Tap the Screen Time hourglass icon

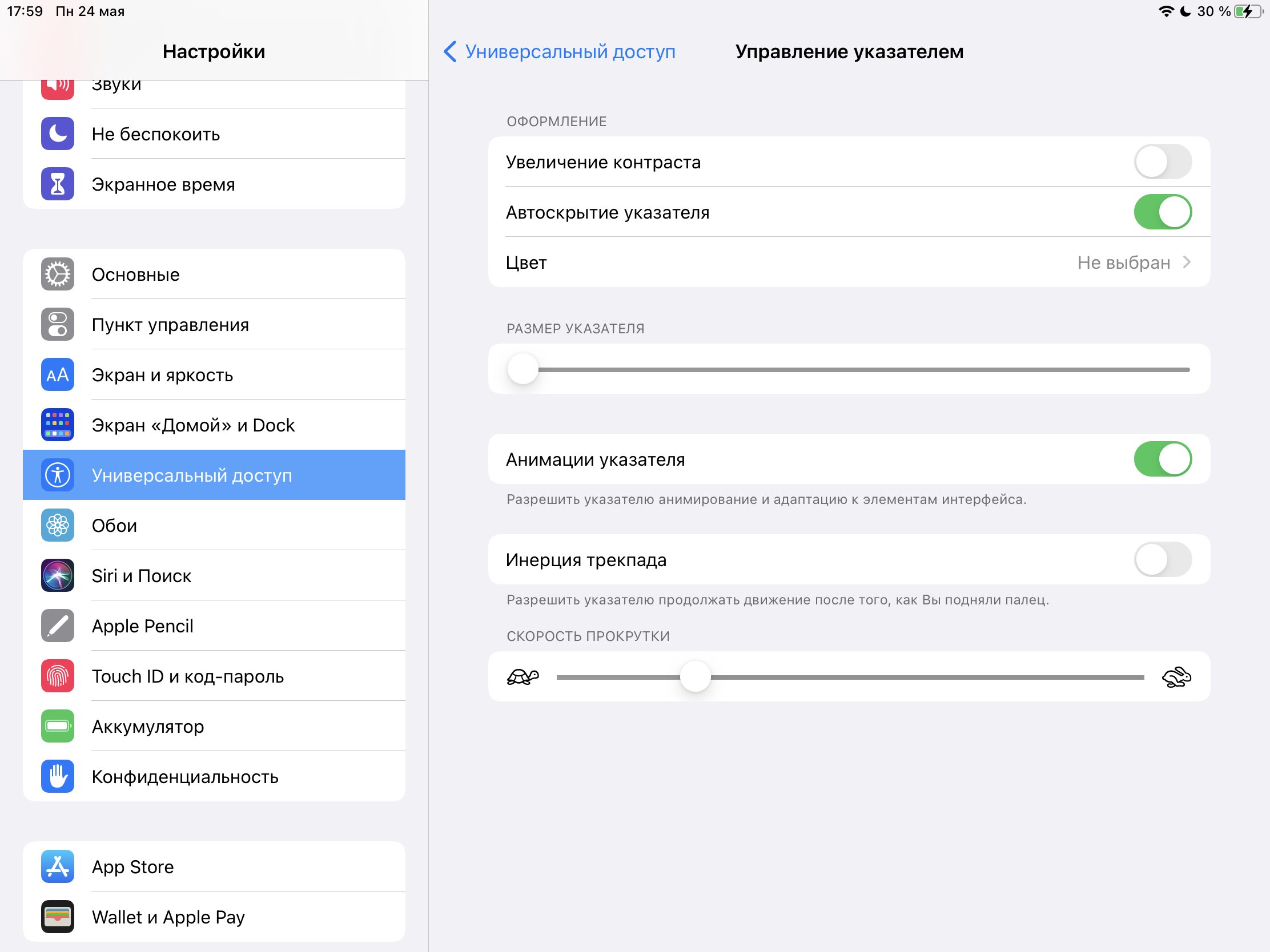click(x=58, y=184)
